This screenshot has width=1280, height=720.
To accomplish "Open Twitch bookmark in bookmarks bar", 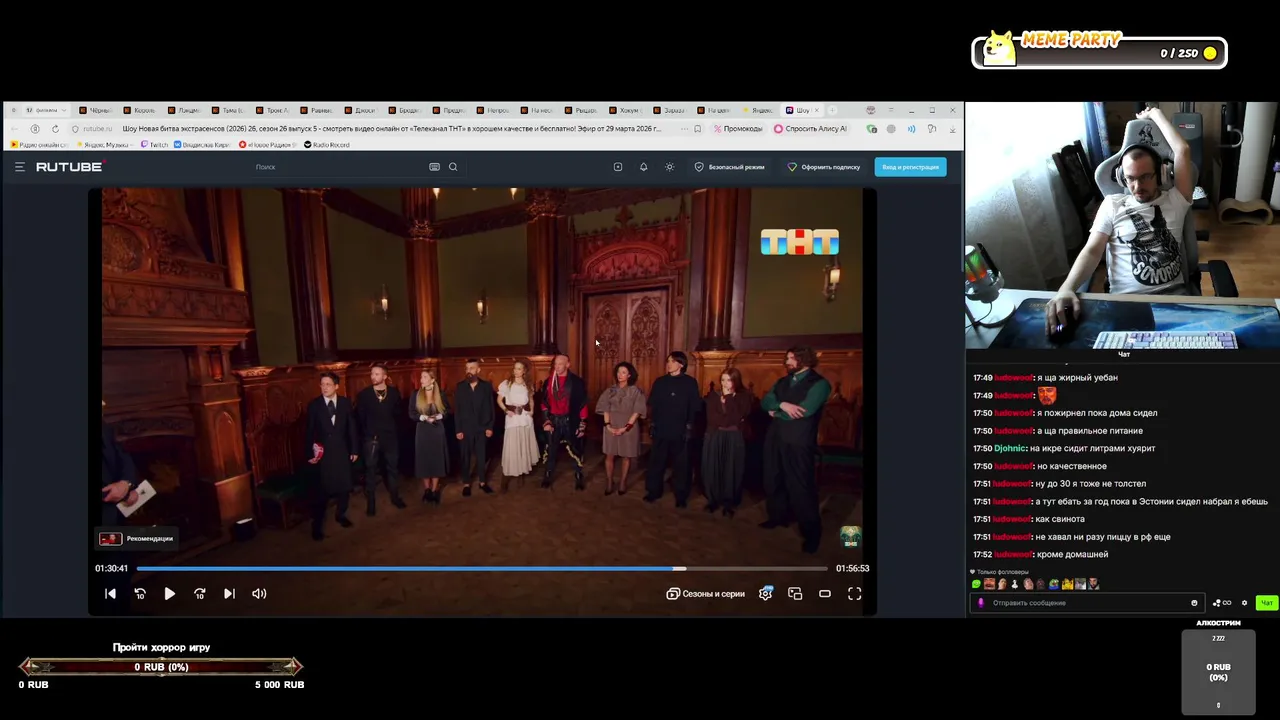I will coord(154,145).
